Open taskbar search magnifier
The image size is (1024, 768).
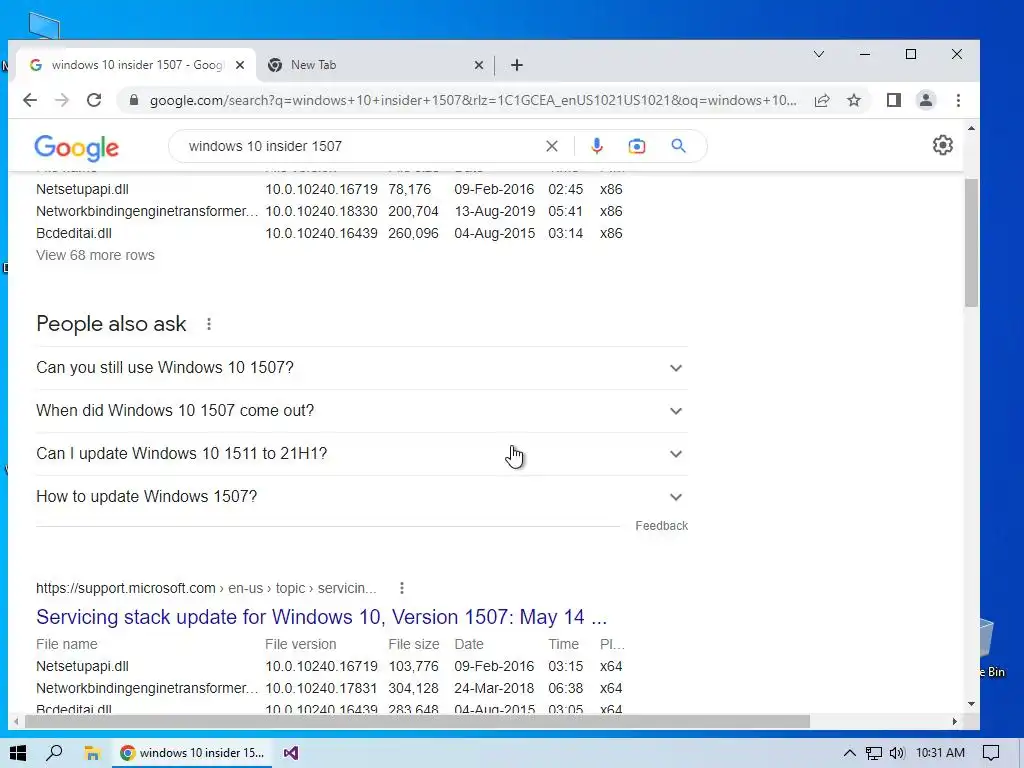click(x=54, y=753)
